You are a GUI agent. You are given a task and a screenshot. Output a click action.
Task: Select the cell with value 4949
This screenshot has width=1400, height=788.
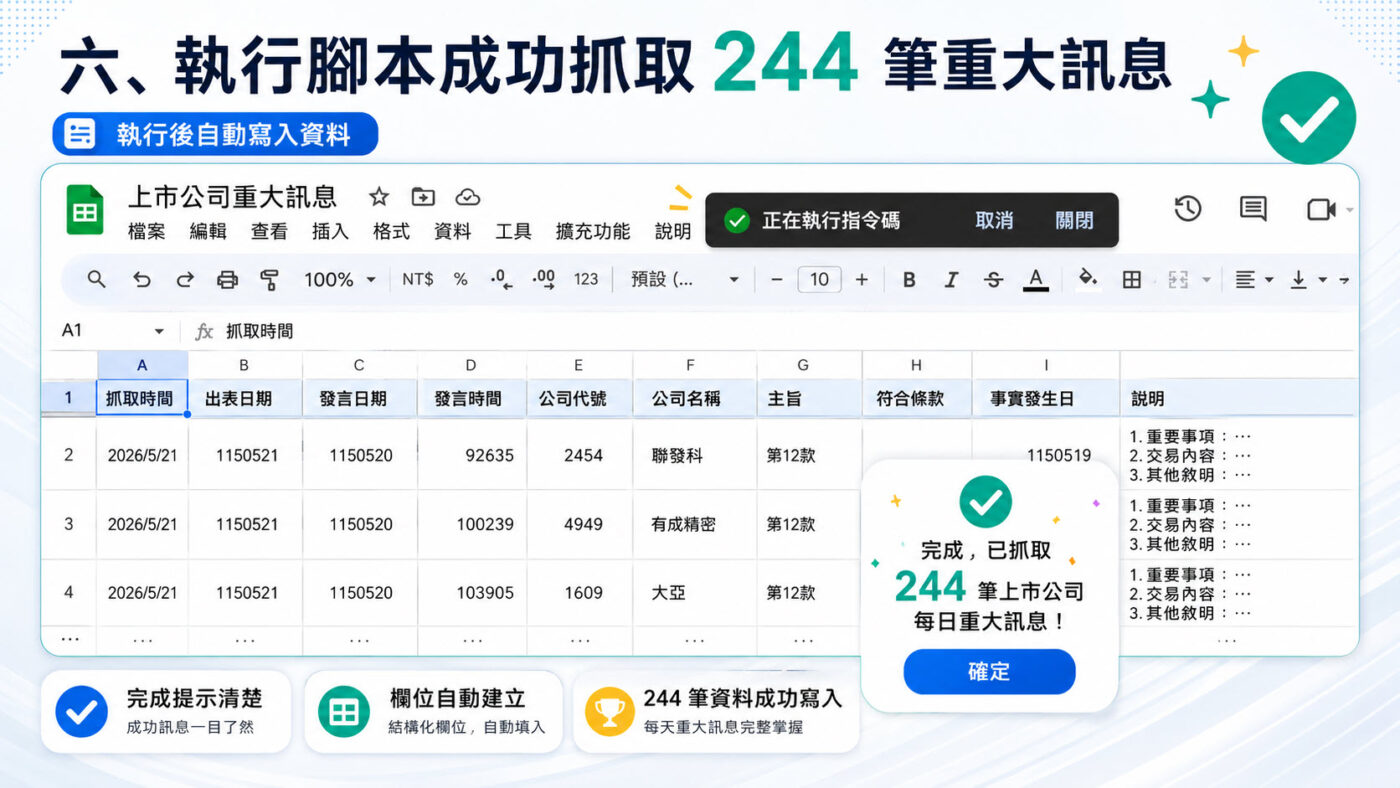(x=580, y=524)
